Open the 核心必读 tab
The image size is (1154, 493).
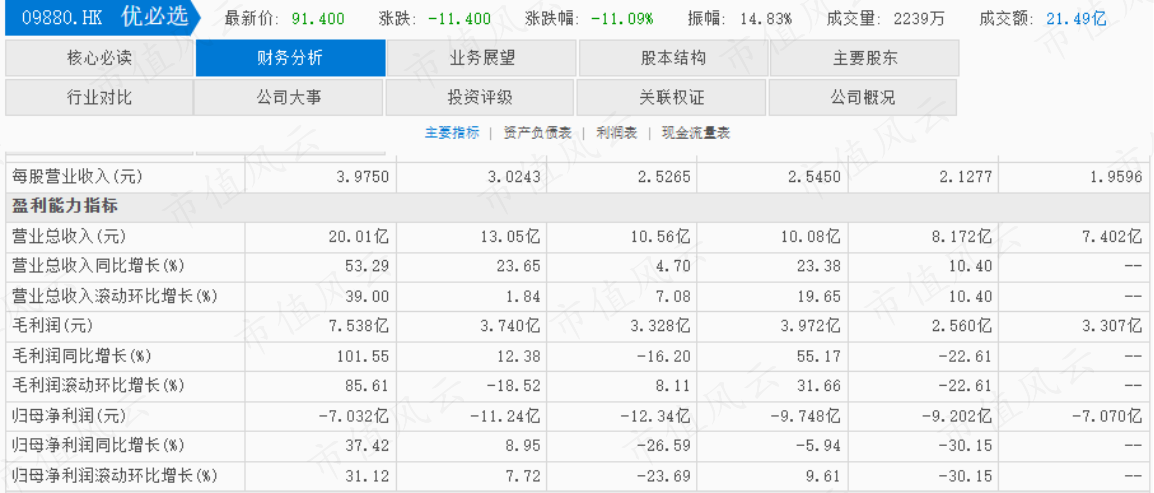[99, 58]
